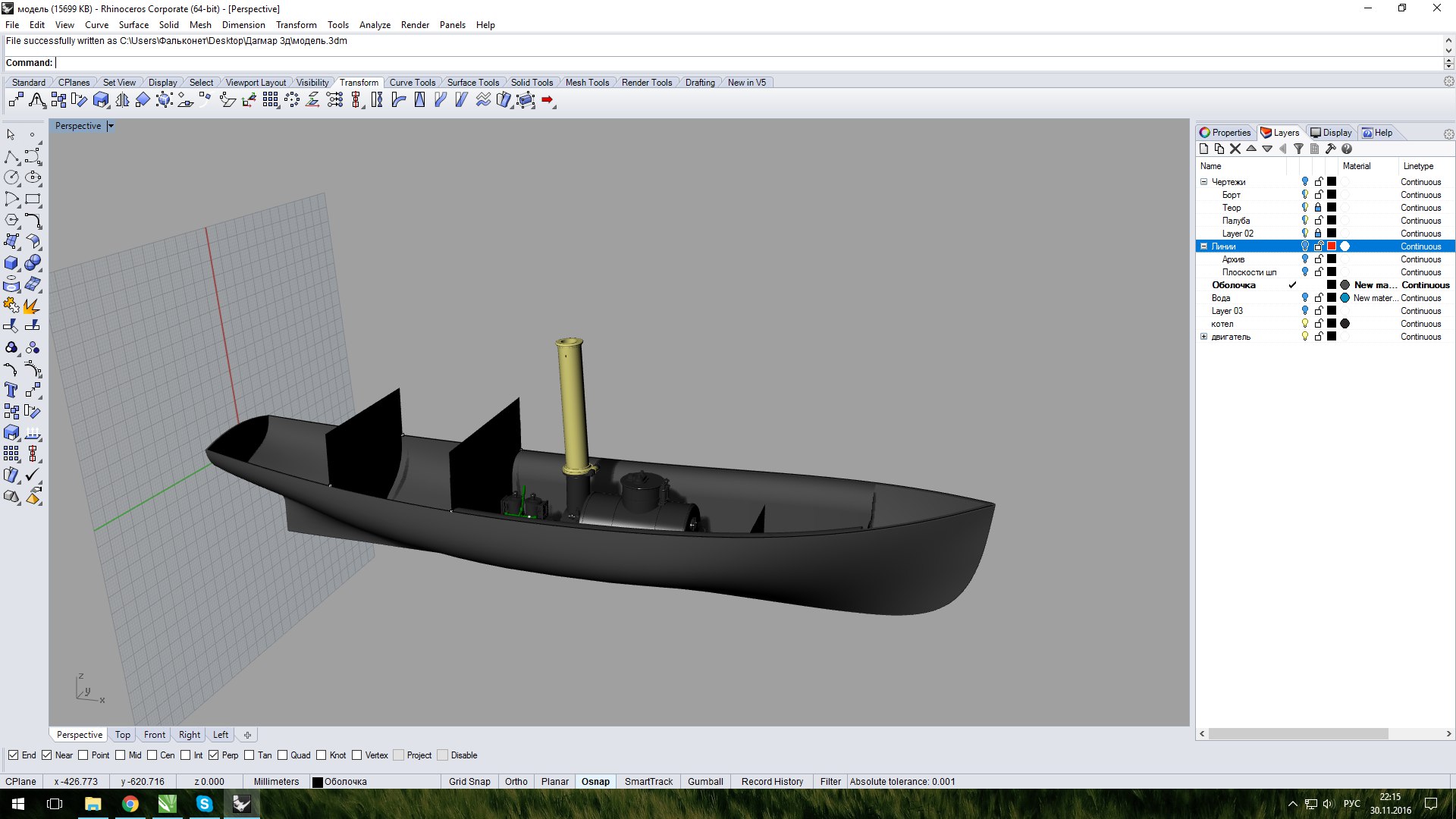Create a new layer in Layers panel
Image resolution: width=1456 pixels, height=819 pixels.
pos(1203,149)
